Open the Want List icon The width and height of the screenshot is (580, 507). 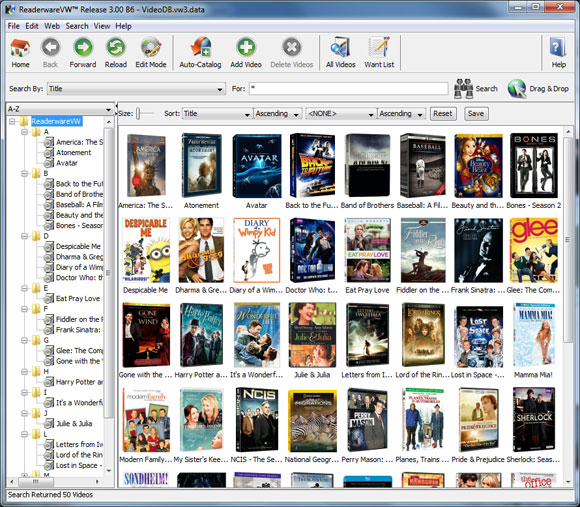pyautogui.click(x=379, y=48)
